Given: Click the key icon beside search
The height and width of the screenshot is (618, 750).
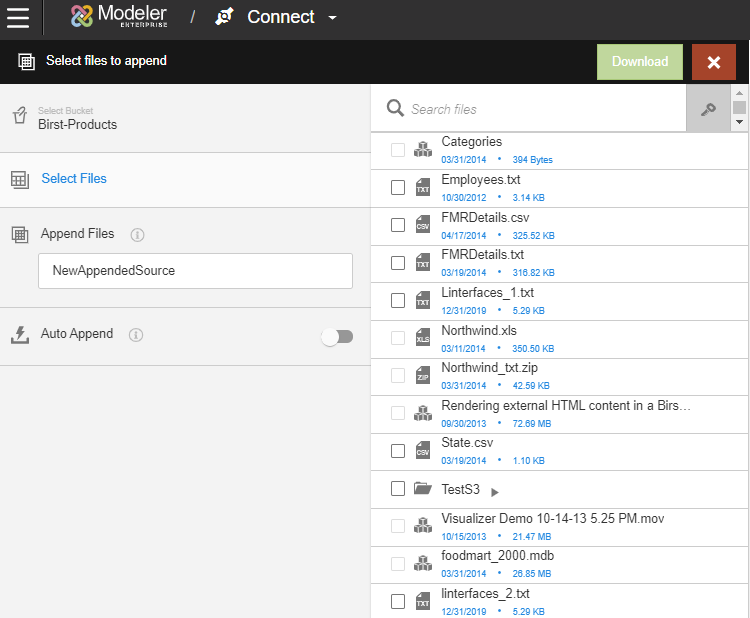Looking at the screenshot, I should click(708, 109).
